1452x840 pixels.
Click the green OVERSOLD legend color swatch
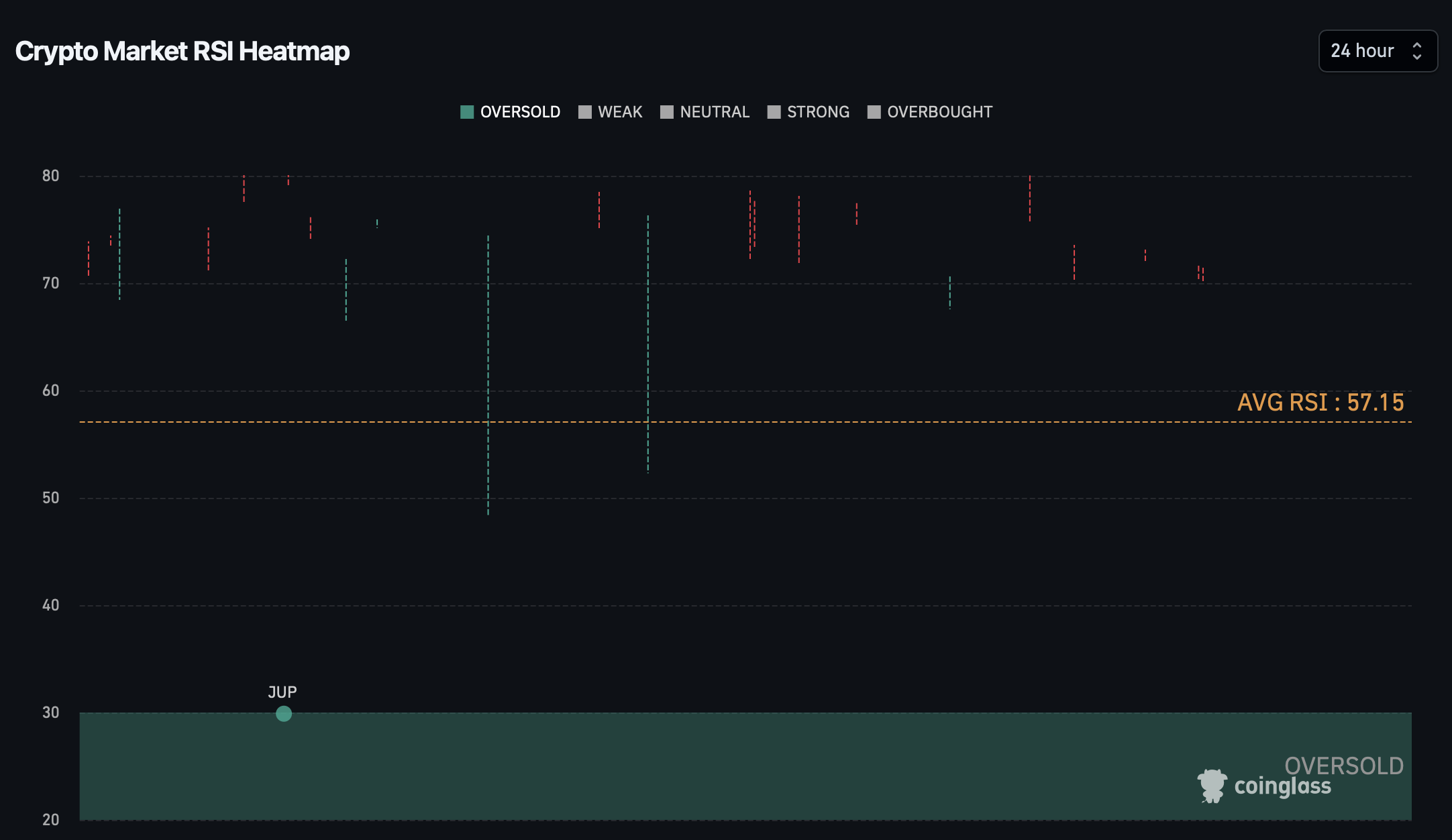pos(467,112)
